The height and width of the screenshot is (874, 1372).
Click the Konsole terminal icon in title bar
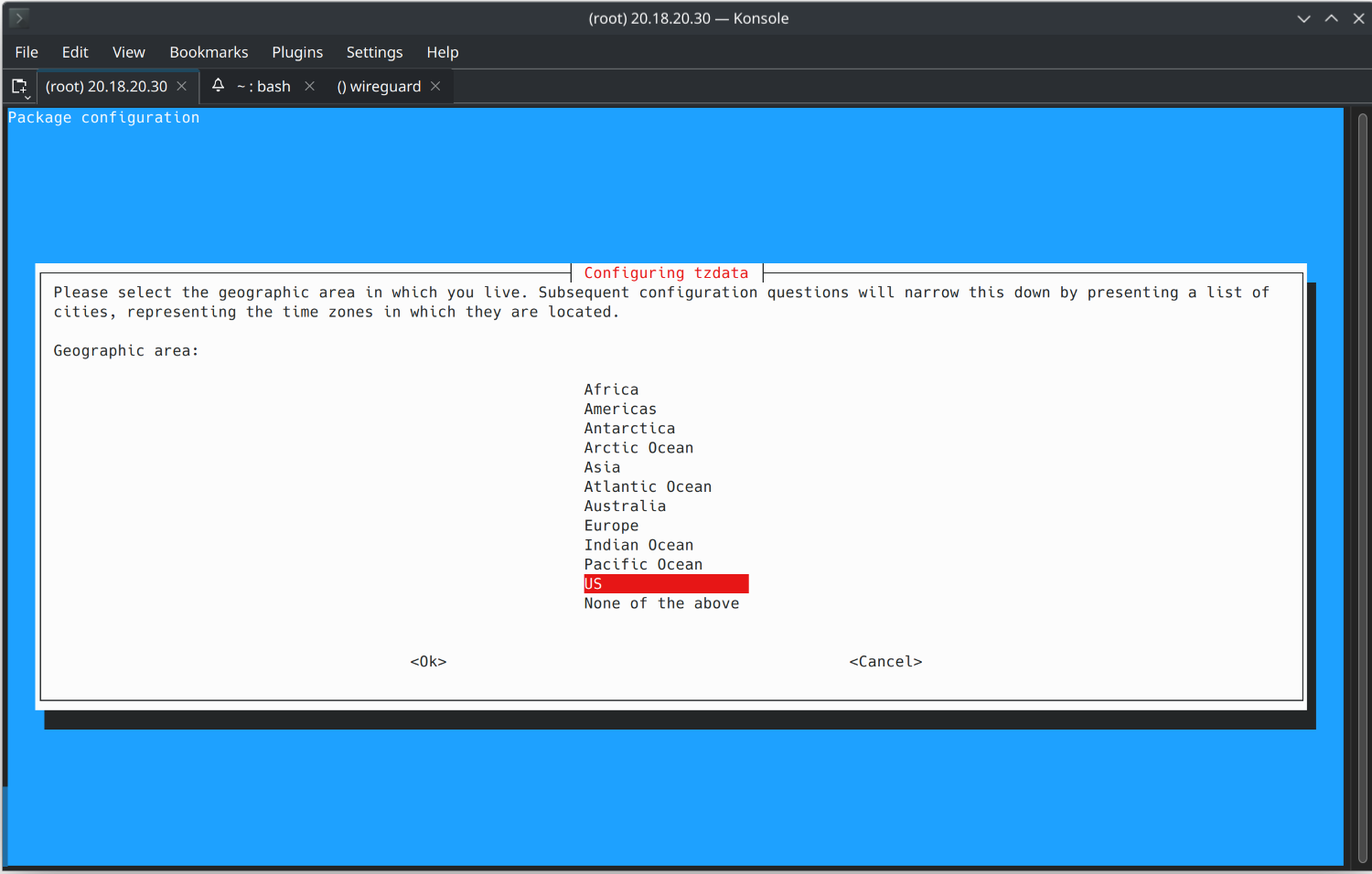point(18,17)
